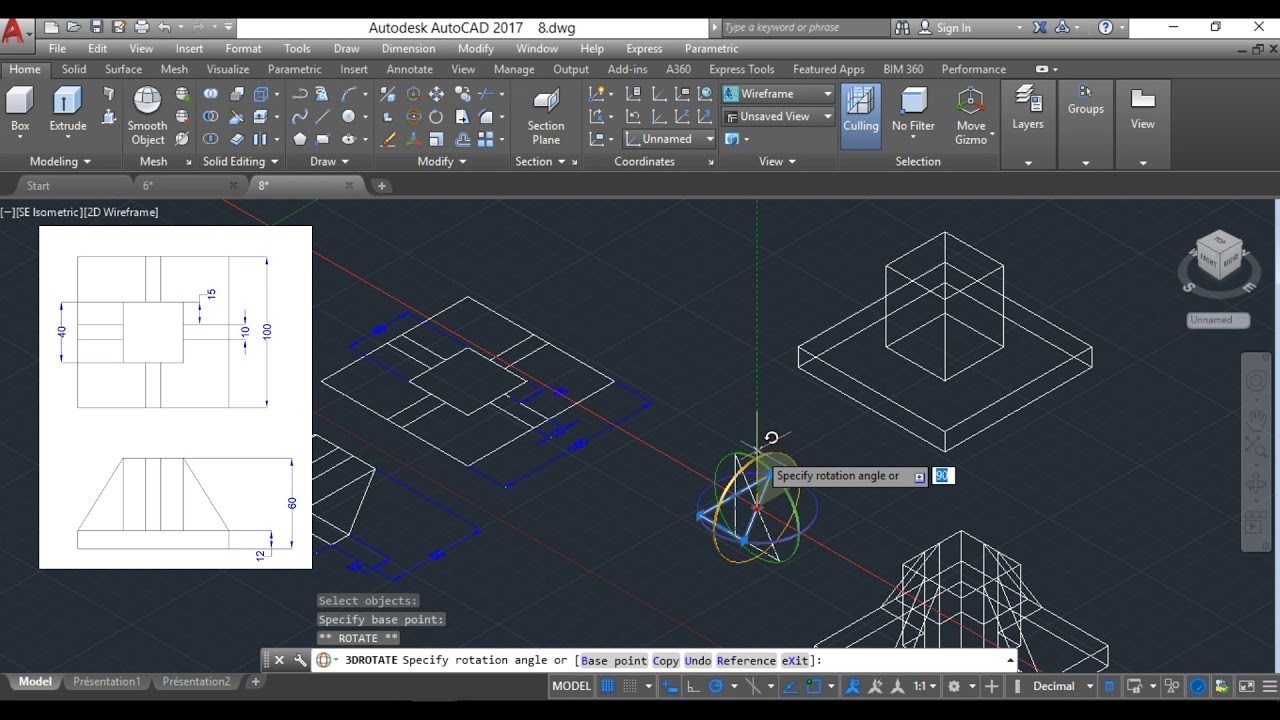
Task: Toggle annotation visibility icon in status bar
Action: pyautogui.click(x=853, y=686)
